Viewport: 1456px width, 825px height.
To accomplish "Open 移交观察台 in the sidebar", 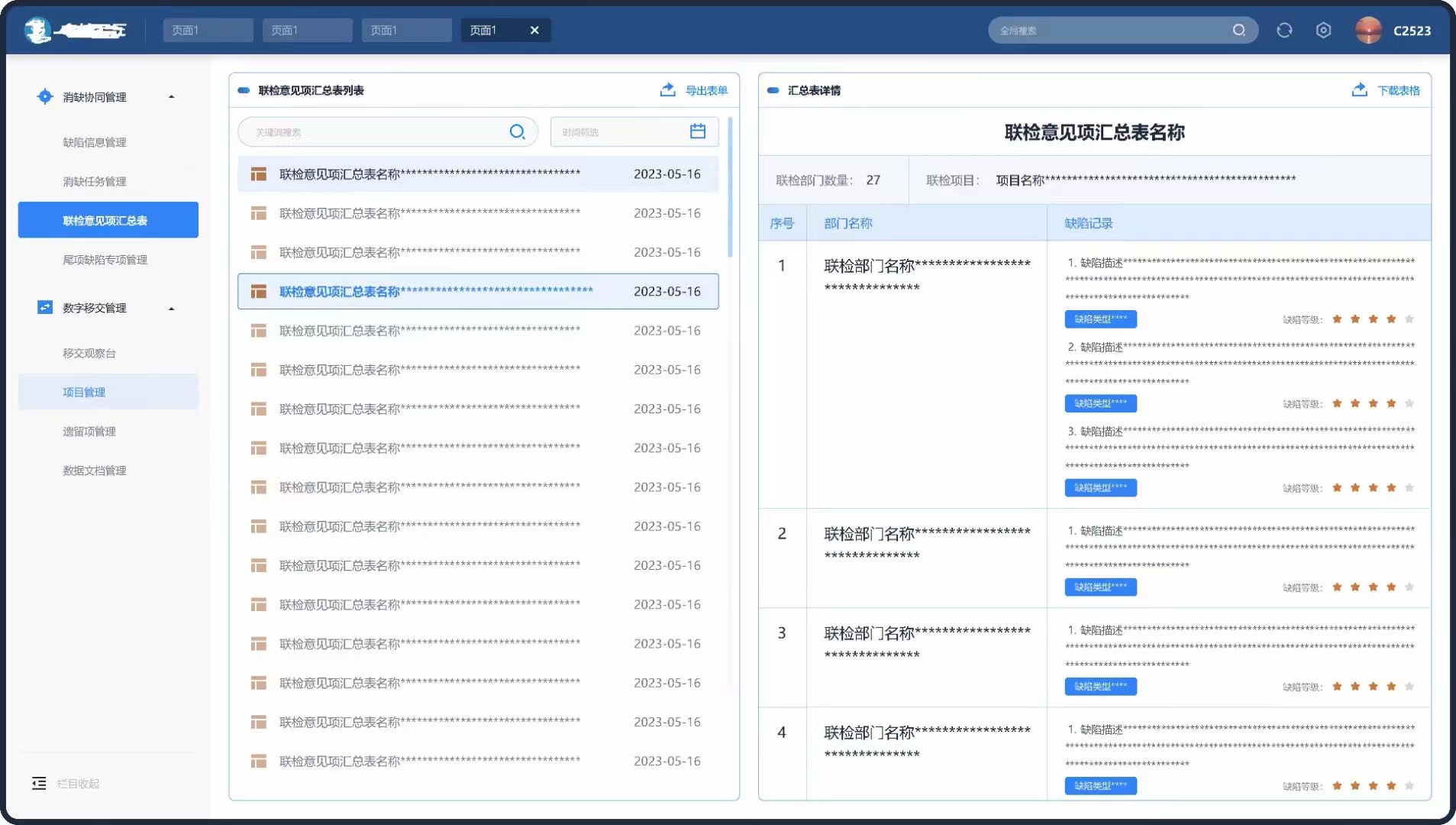I will tap(89, 353).
